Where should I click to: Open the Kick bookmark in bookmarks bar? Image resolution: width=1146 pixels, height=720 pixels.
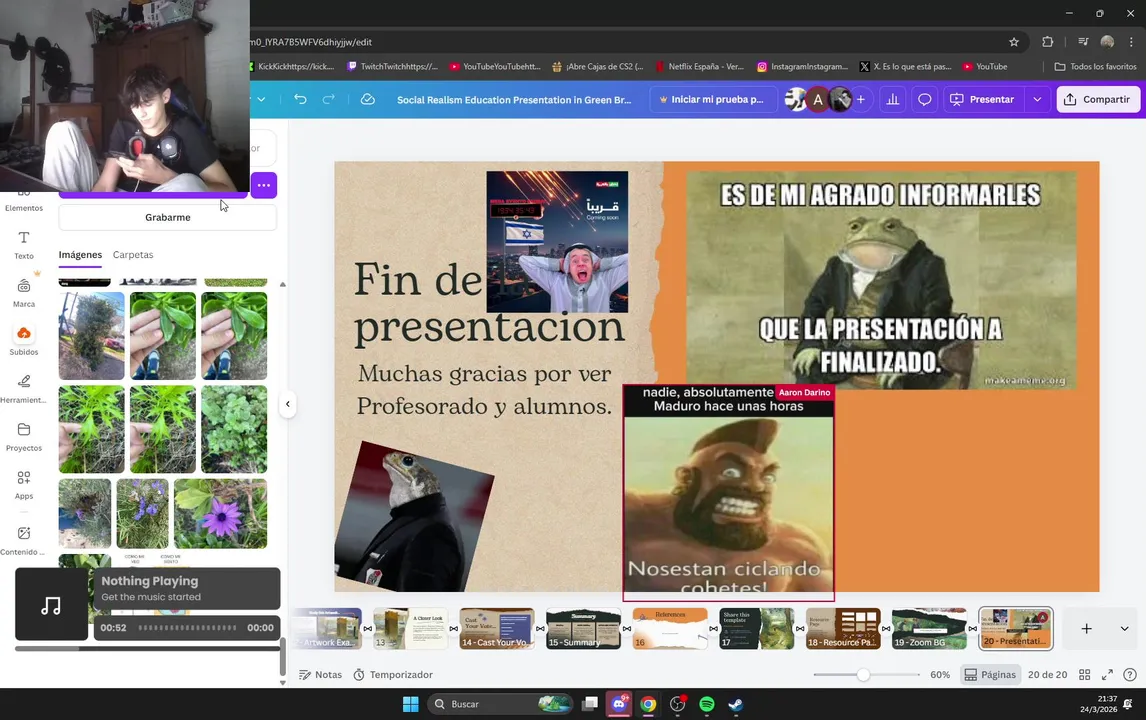[292, 67]
